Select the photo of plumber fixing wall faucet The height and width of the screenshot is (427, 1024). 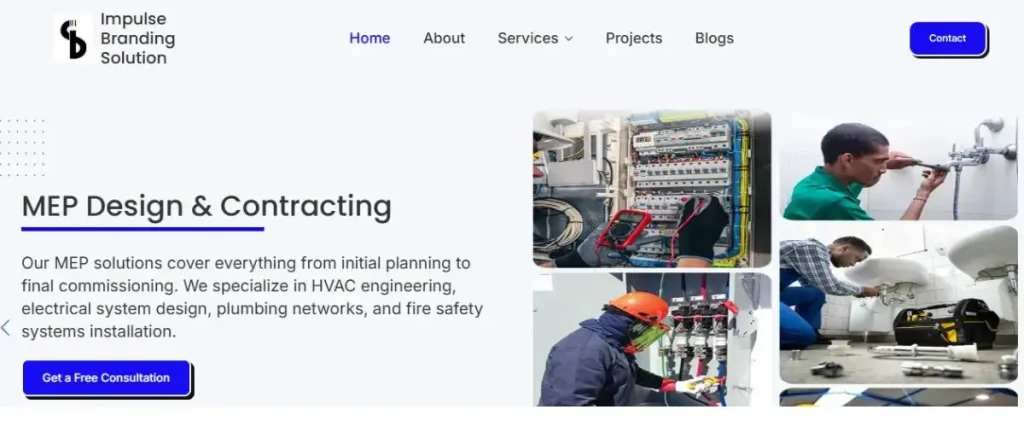tap(898, 167)
